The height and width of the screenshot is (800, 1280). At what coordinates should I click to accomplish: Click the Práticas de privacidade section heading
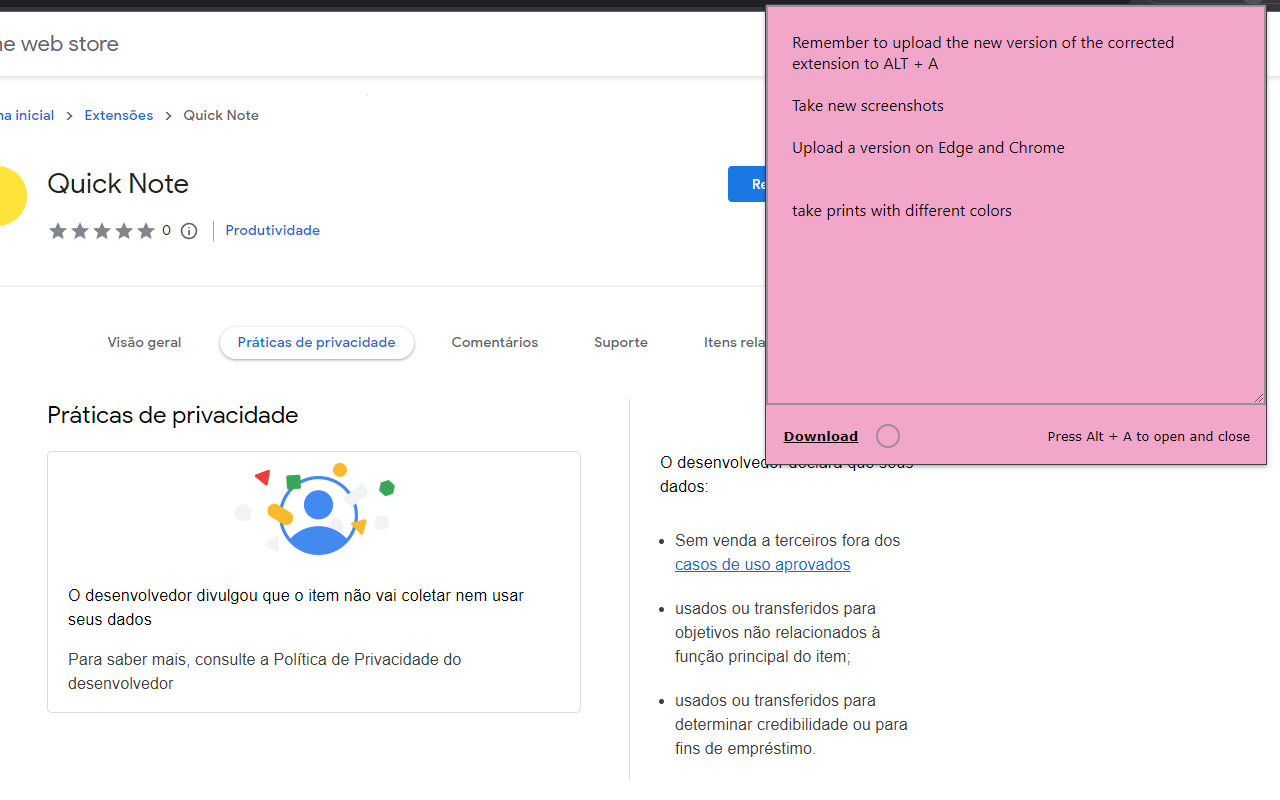pos(173,415)
